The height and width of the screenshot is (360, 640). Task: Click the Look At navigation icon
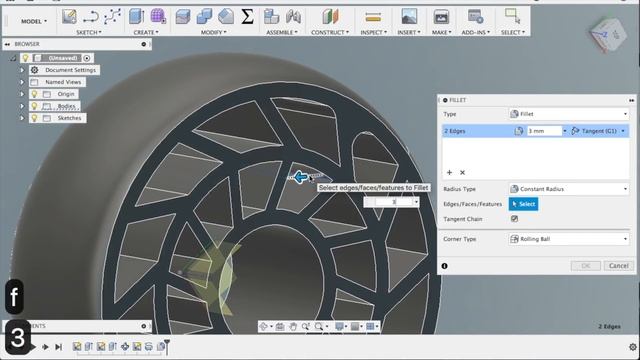pos(280,326)
